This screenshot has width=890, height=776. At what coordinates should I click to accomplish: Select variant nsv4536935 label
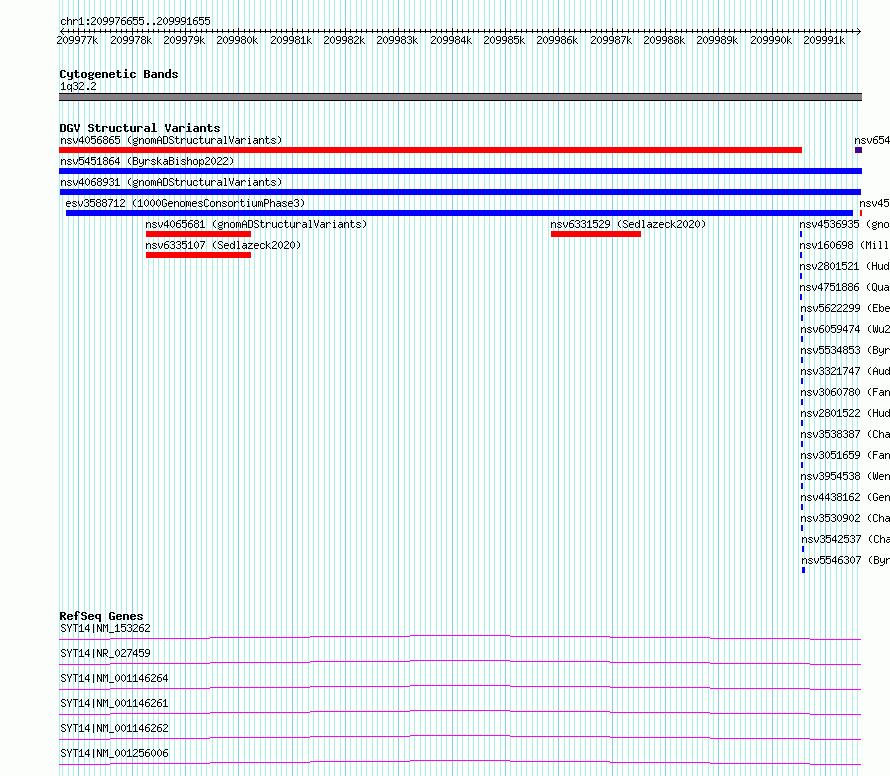[x=845, y=224]
